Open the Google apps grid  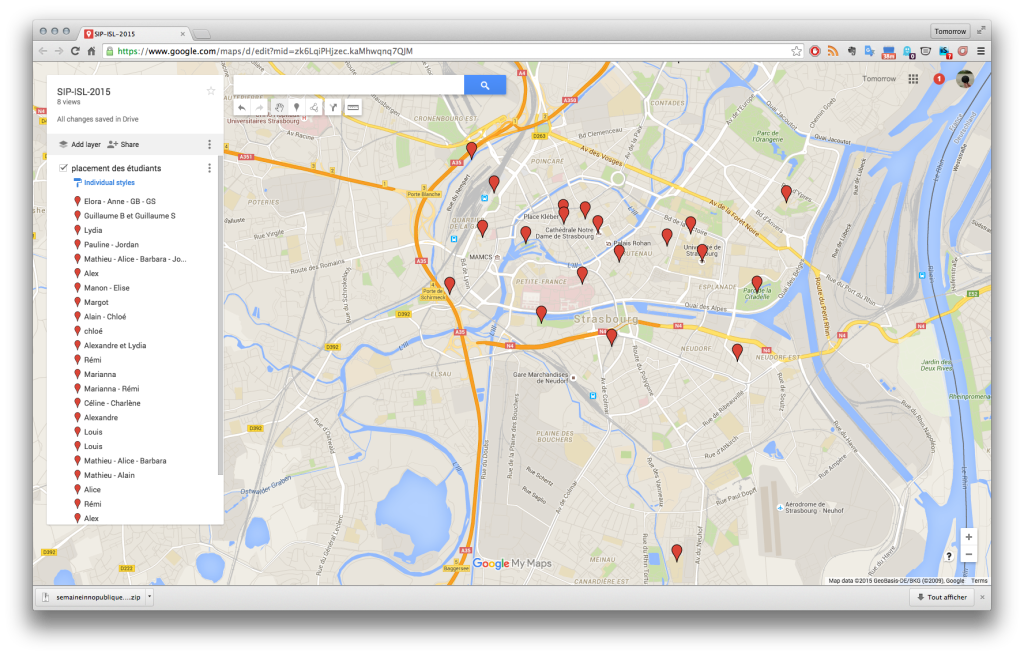tap(913, 79)
